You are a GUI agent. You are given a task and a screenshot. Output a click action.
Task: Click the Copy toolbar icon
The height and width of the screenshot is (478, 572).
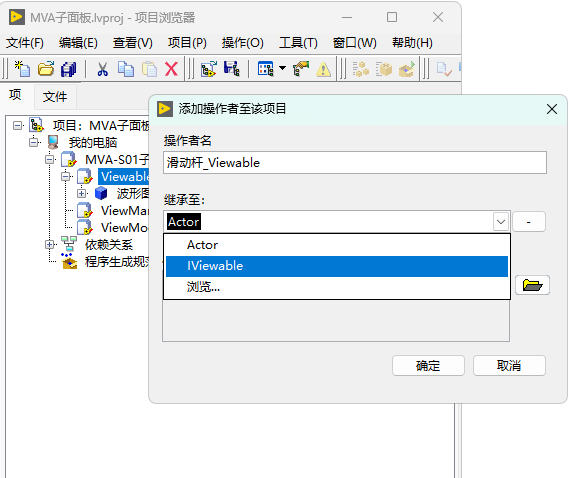pyautogui.click(x=126, y=69)
